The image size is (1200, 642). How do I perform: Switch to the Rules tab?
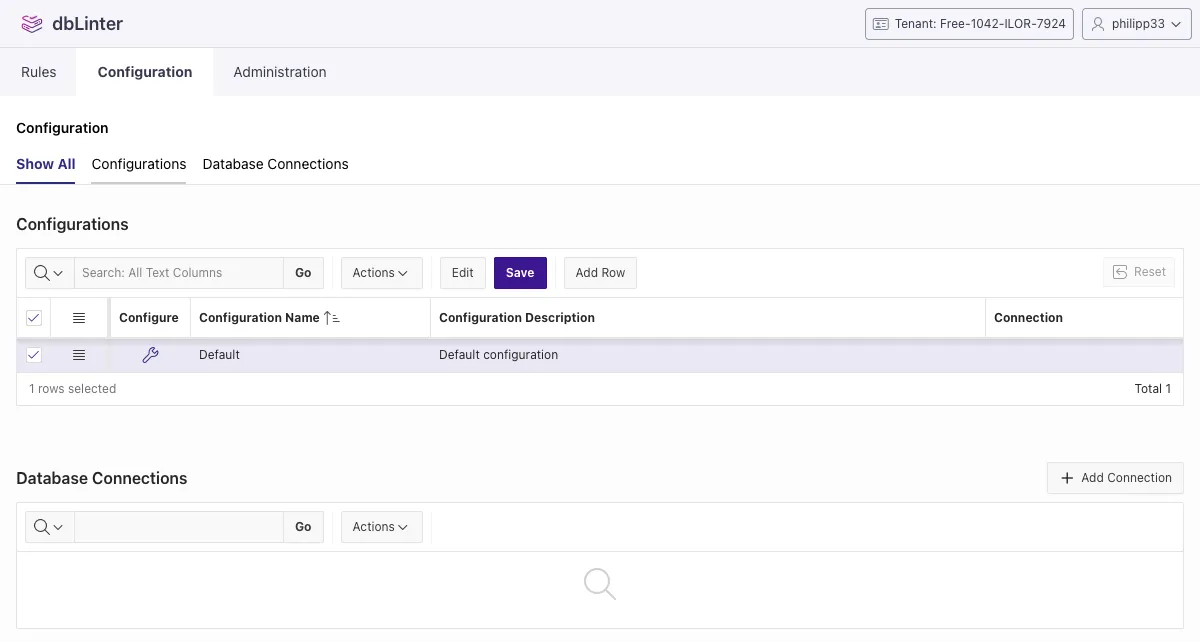[38, 72]
